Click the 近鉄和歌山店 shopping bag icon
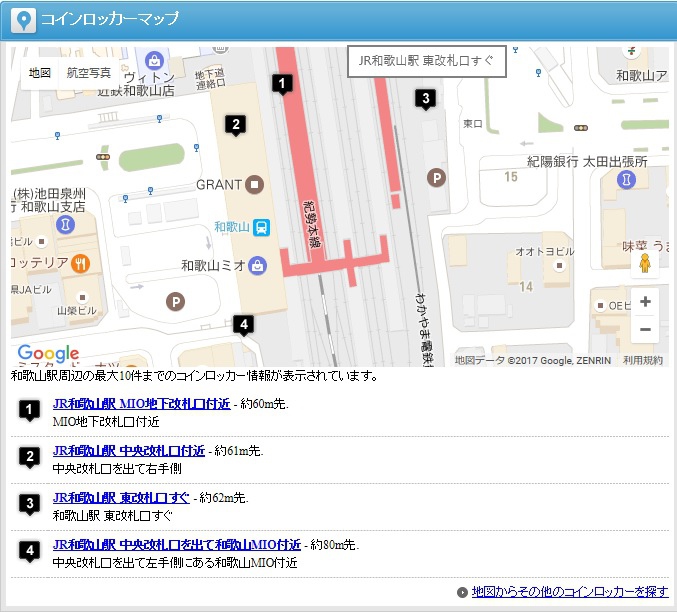677x612 pixels. [154, 60]
